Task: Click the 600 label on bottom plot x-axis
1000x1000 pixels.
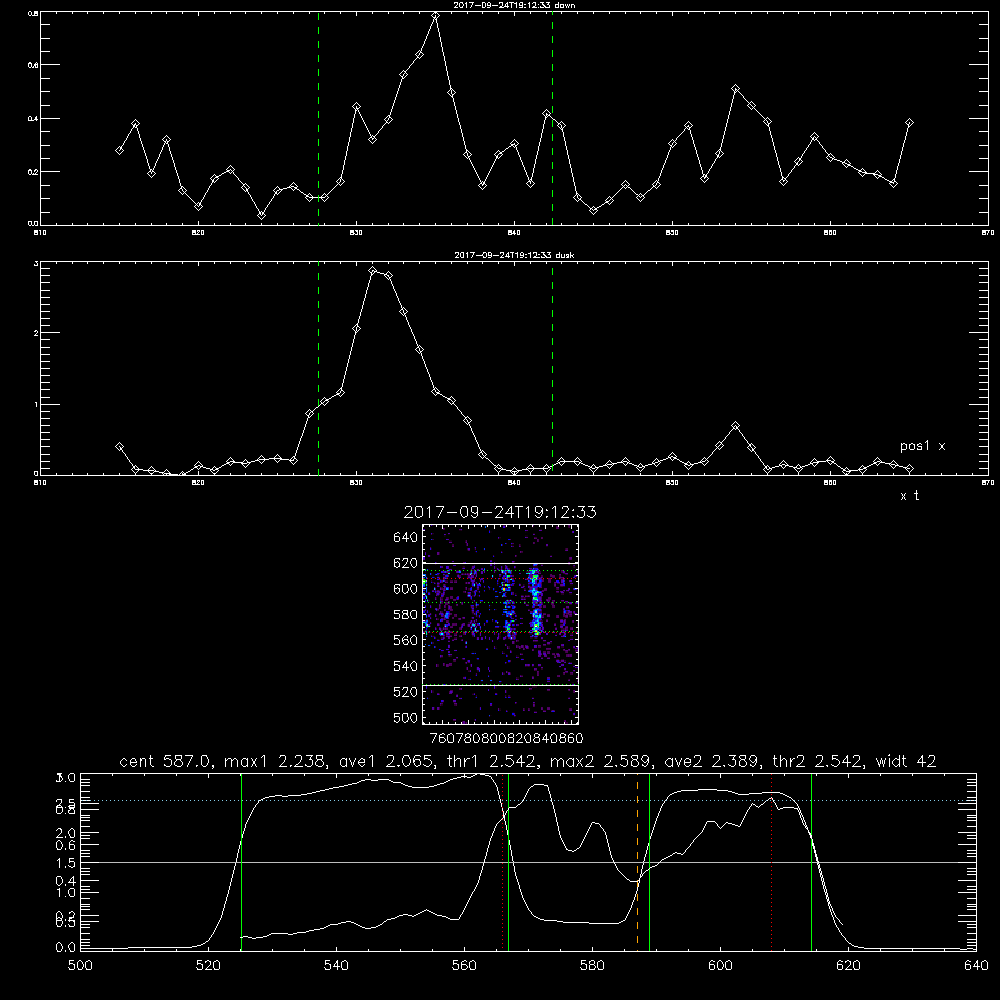Action: pyautogui.click(x=721, y=966)
